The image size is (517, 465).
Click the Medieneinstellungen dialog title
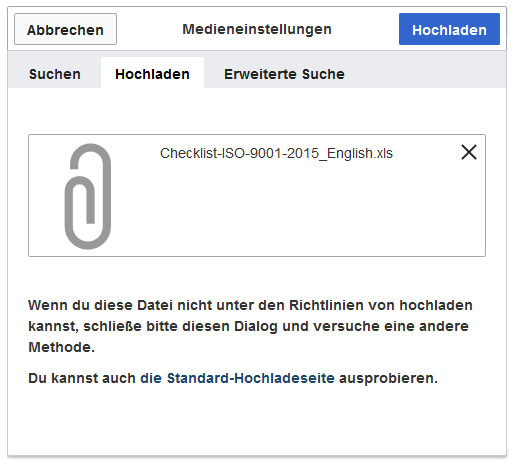(x=257, y=29)
